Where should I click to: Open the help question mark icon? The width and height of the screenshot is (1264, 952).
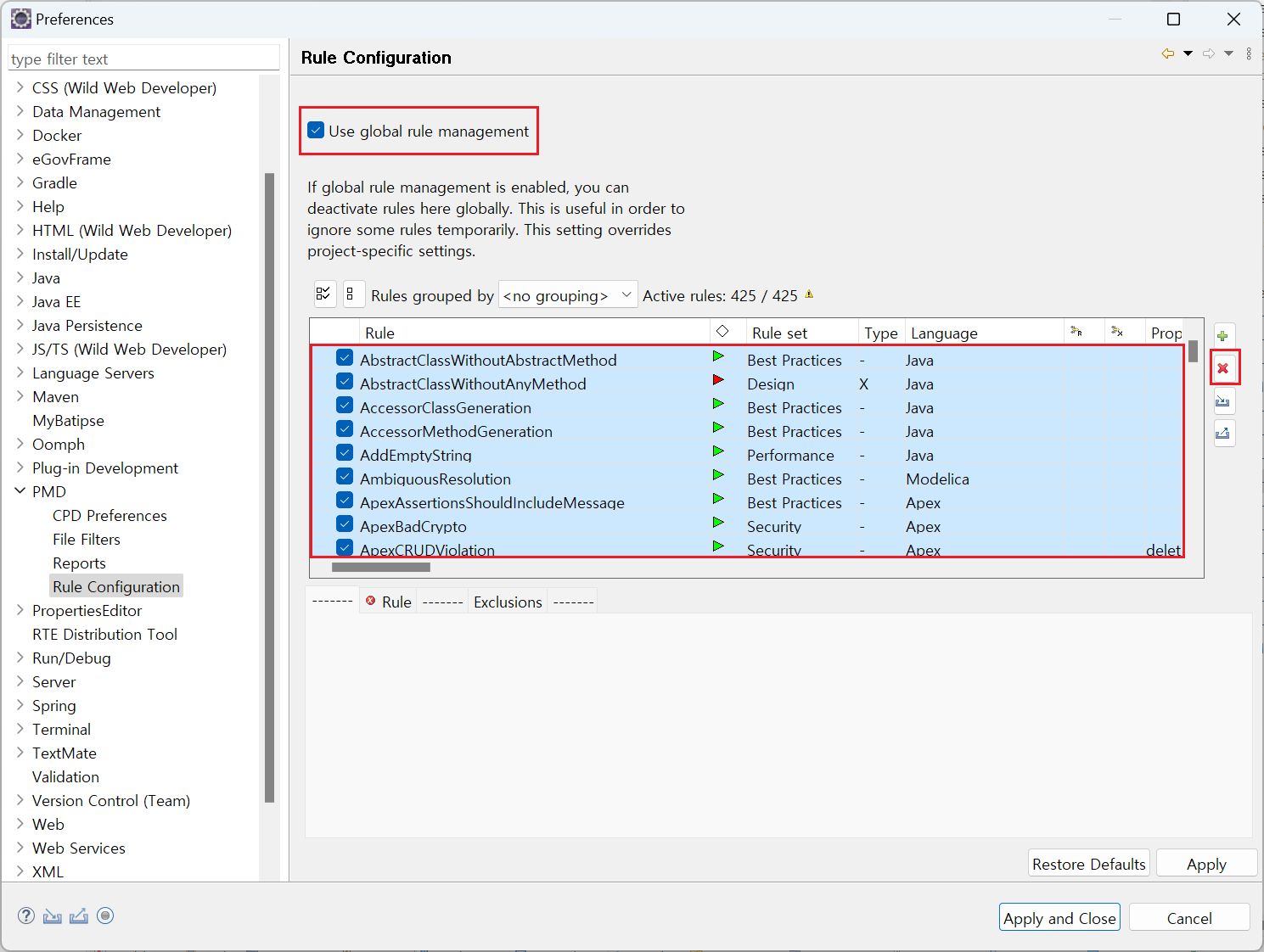coord(26,916)
